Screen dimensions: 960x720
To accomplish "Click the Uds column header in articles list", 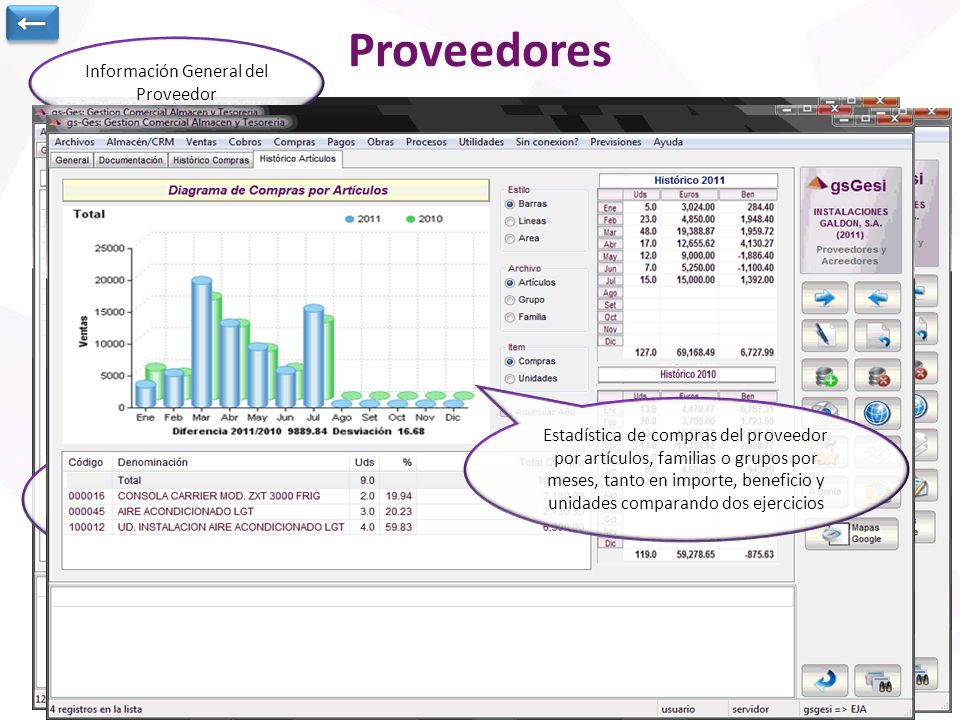I will 364,462.
